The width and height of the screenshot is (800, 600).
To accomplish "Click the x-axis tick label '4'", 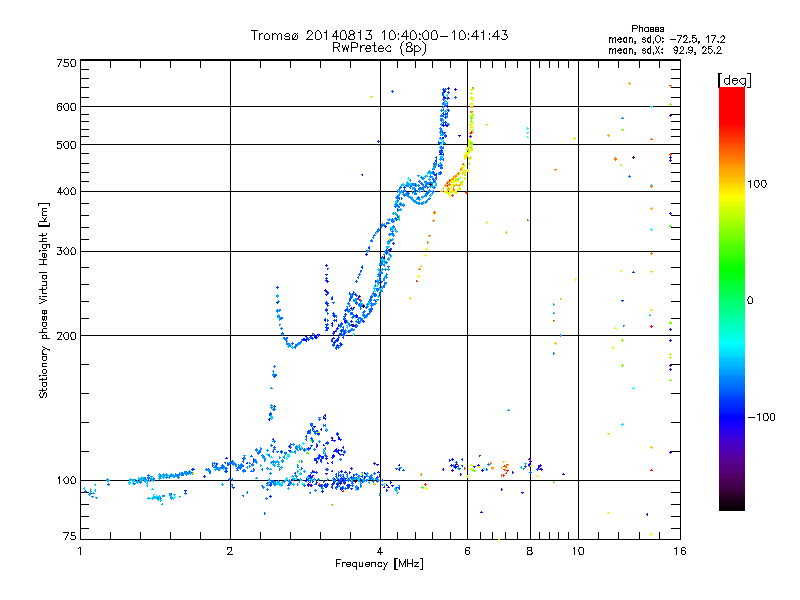I will coord(380,551).
